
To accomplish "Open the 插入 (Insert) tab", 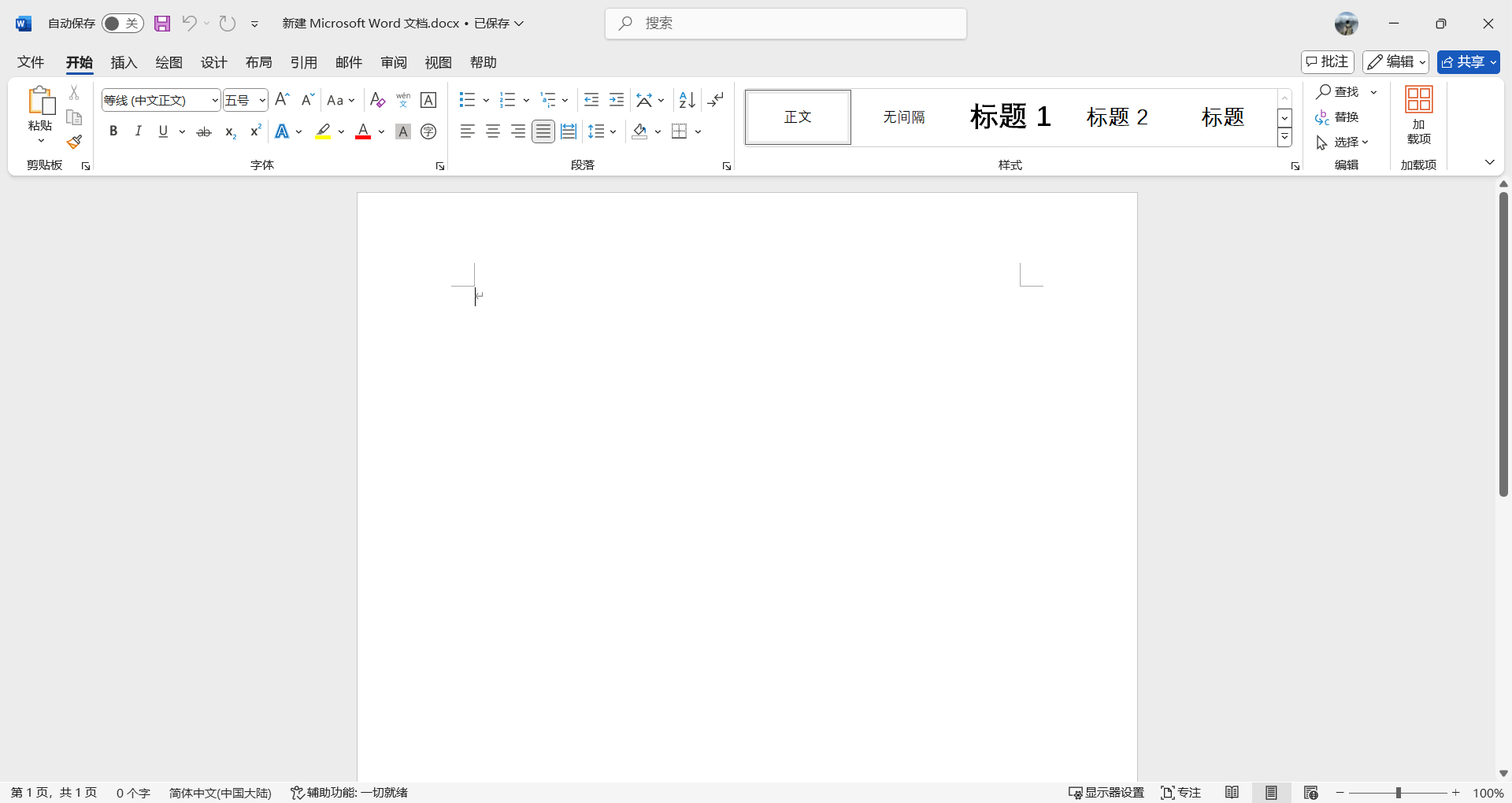I will [x=124, y=62].
